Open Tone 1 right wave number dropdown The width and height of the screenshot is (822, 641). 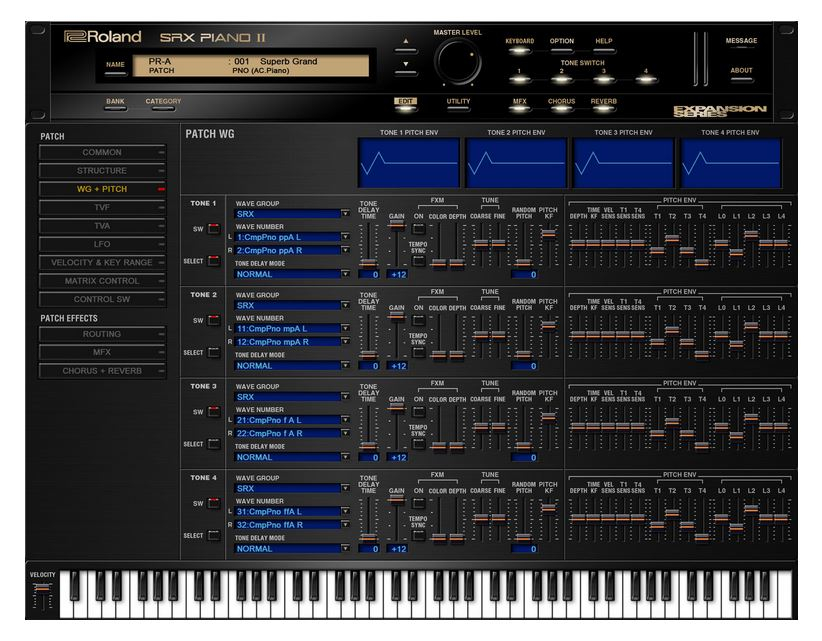(x=291, y=251)
